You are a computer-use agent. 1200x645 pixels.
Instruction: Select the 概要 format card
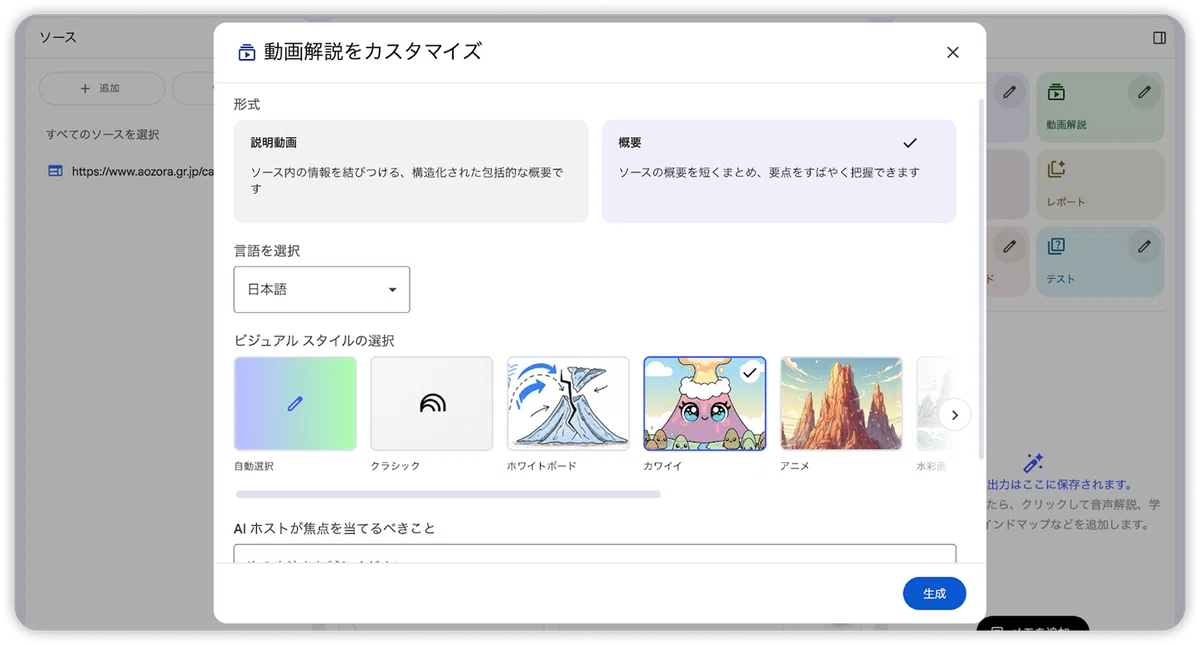[x=778, y=171]
